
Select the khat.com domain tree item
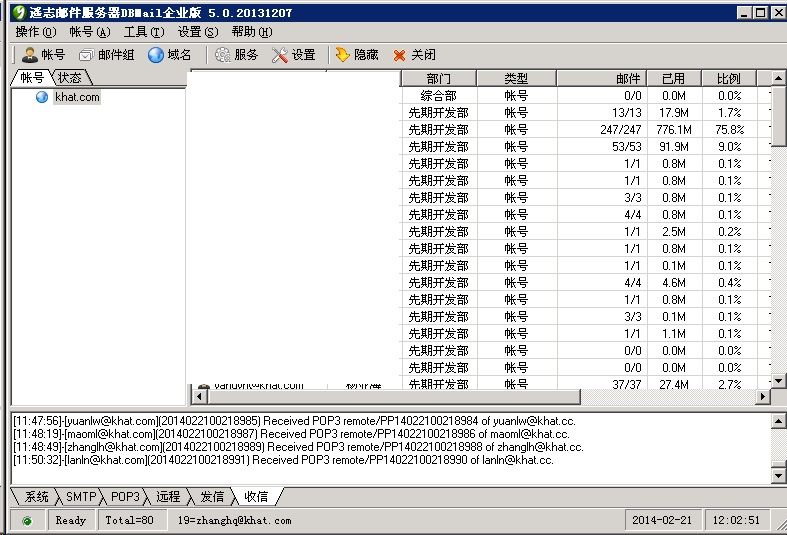click(77, 97)
